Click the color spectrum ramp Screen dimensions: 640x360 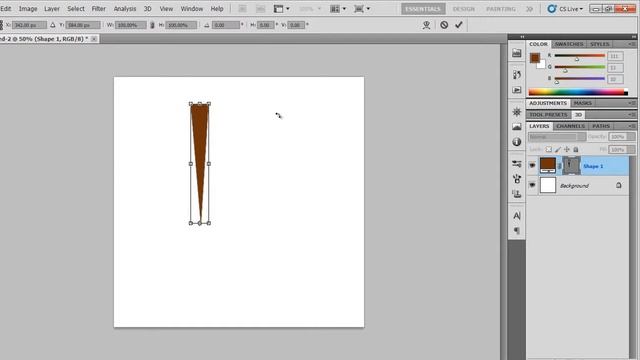(x=578, y=92)
